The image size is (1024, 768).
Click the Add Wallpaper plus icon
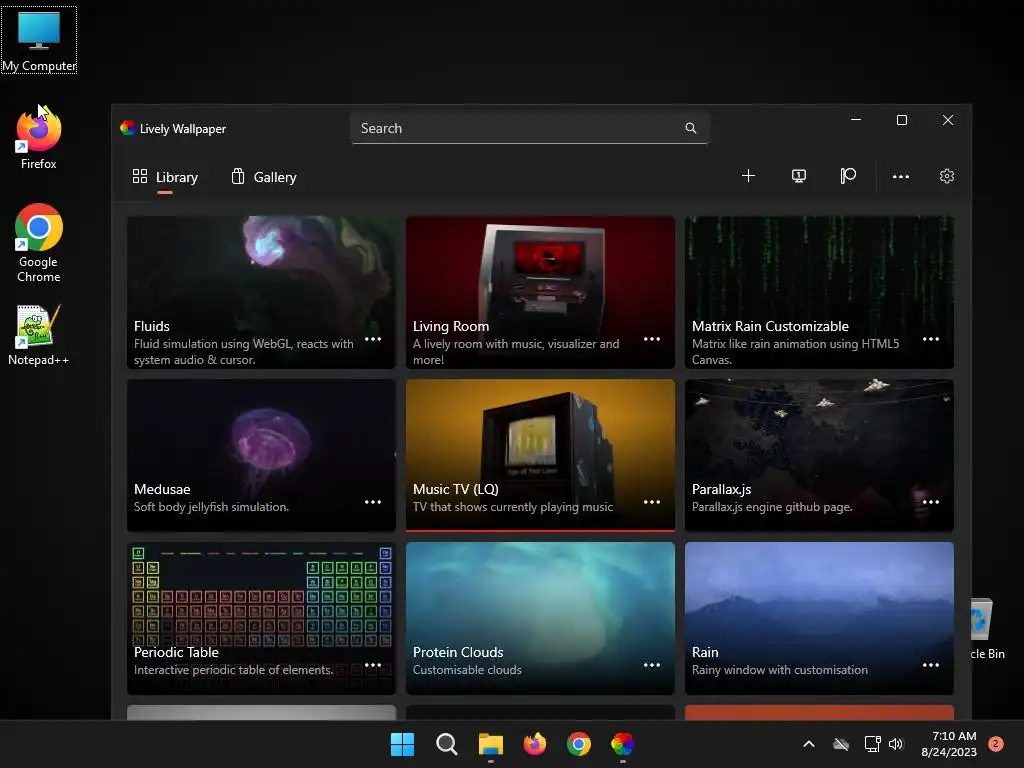pyautogui.click(x=748, y=176)
